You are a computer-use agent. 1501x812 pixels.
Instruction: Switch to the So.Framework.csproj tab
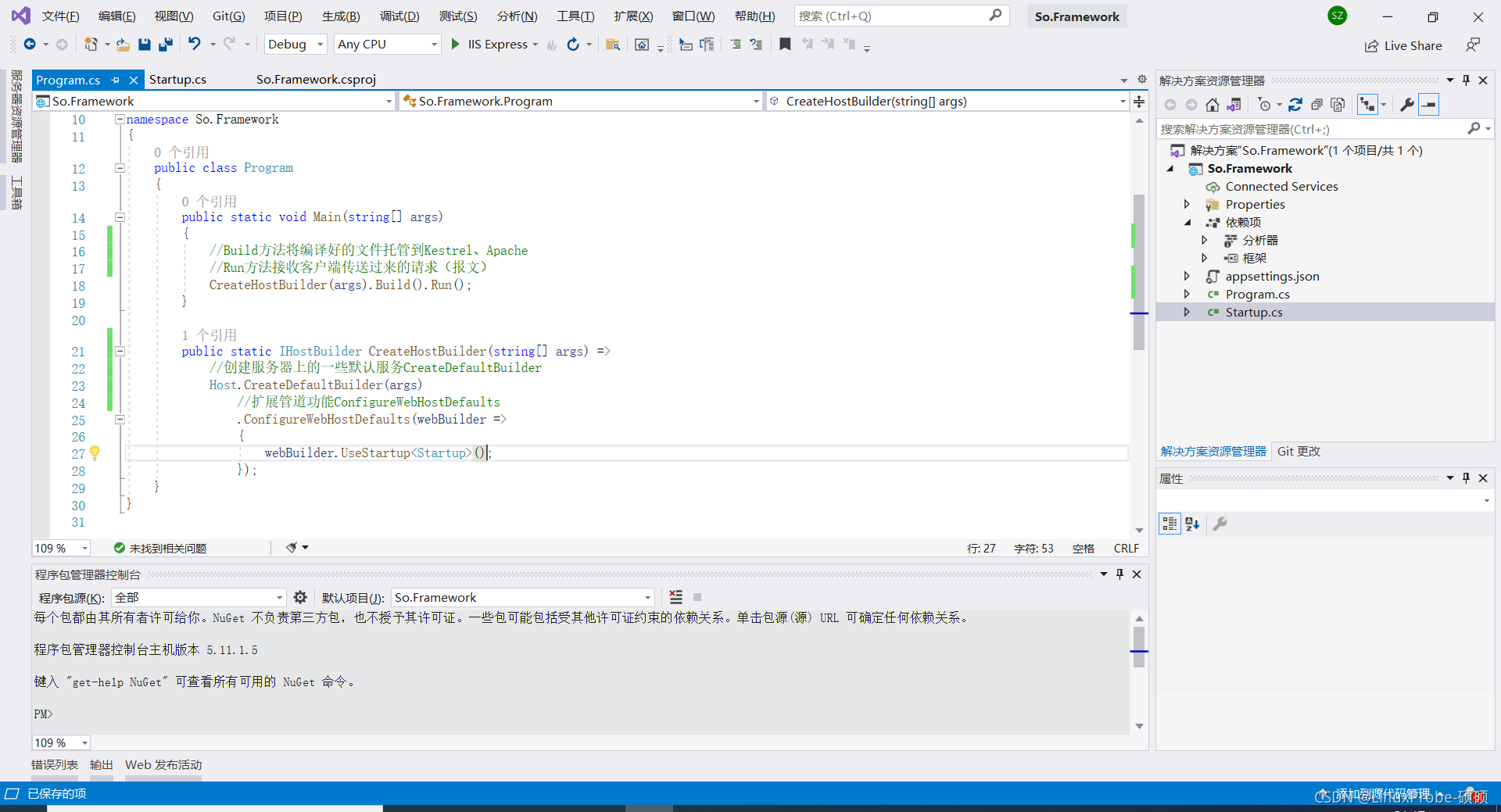click(316, 80)
